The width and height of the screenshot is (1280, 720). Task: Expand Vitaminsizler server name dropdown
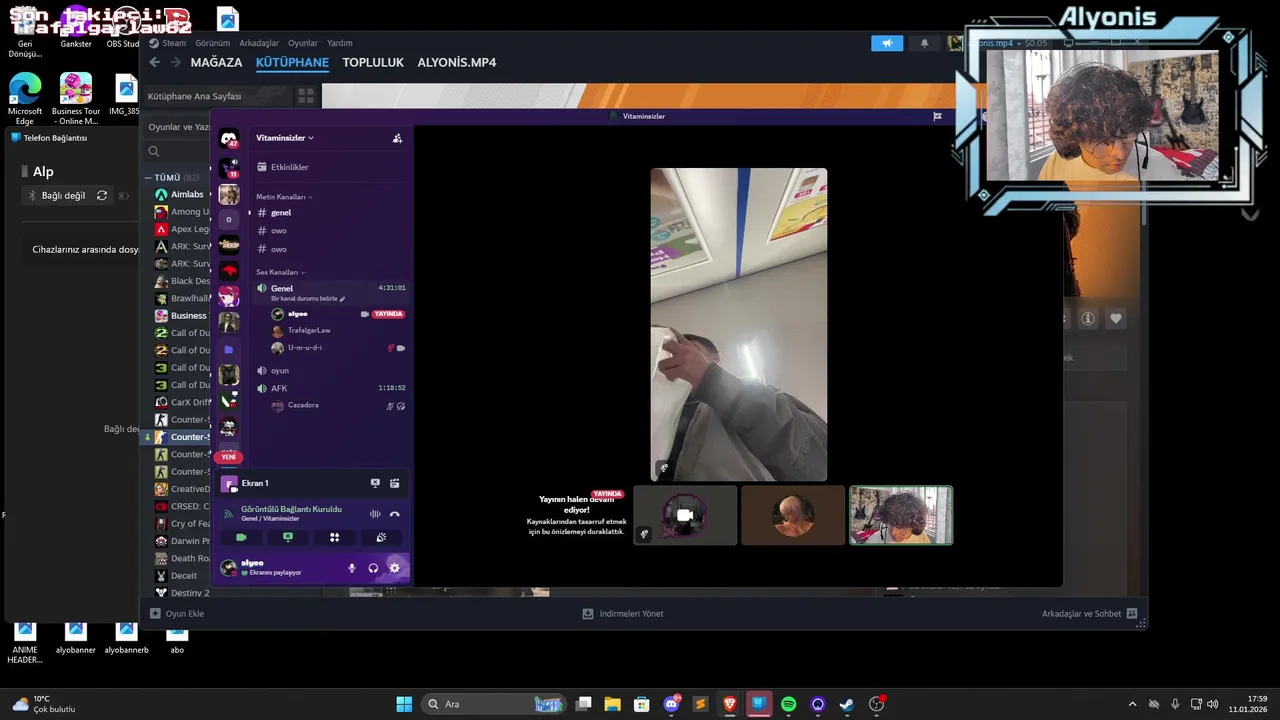285,138
